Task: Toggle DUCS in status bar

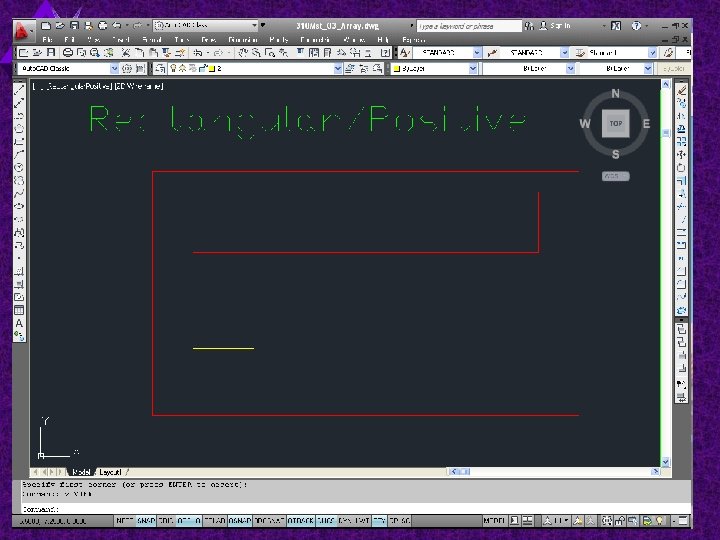Action: pos(326,521)
